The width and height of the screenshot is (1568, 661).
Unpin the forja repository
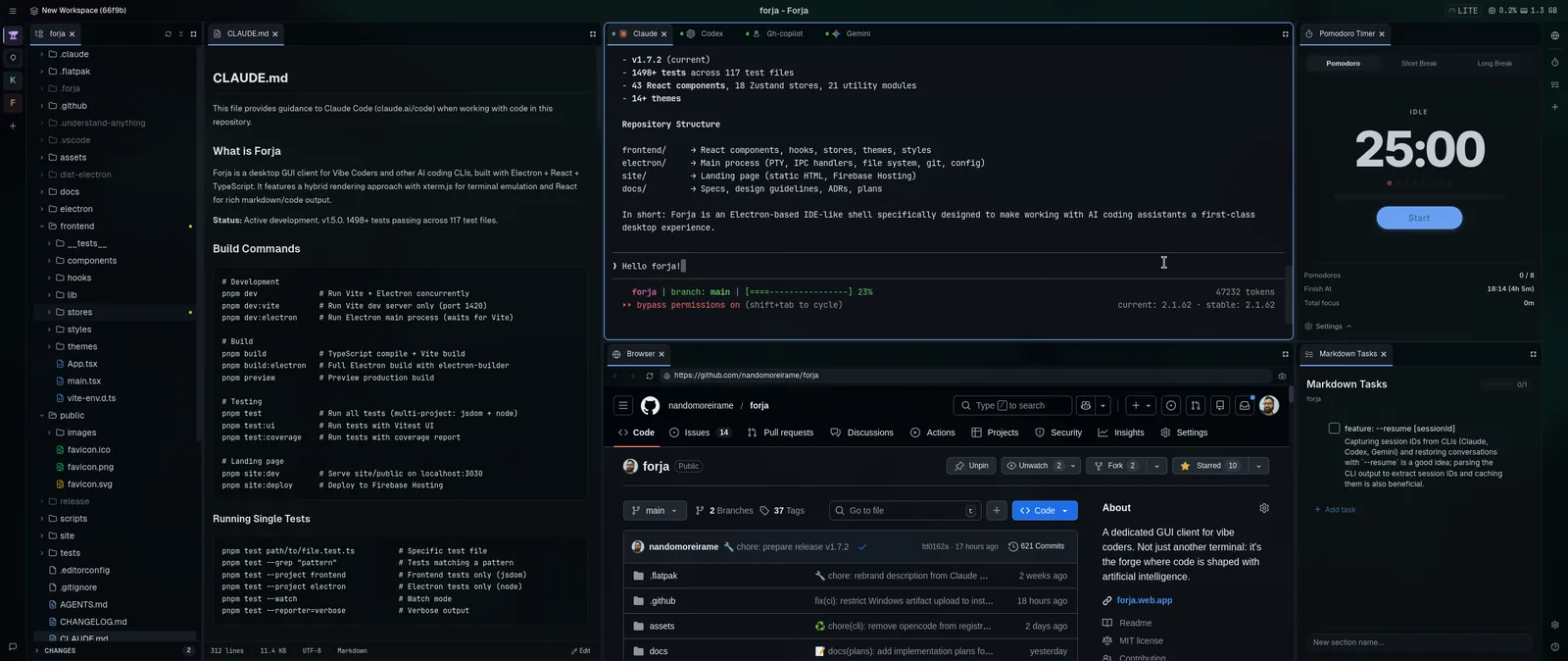click(x=971, y=466)
